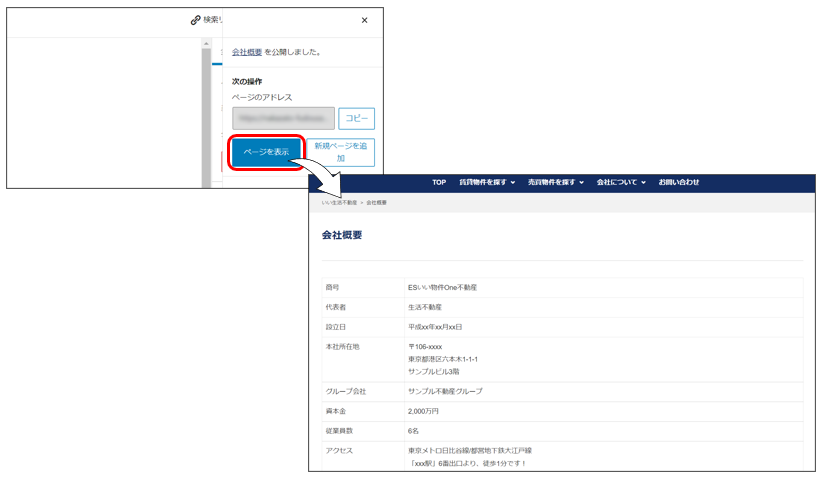
Task: Open the 会社概要 link in publish notice
Action: [x=246, y=51]
